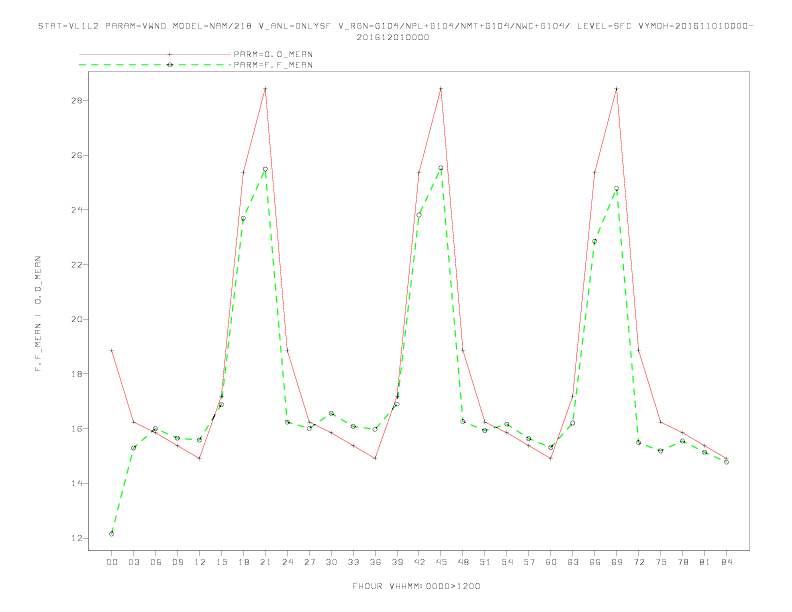
Task: Click the x-axis title FHOUR VHHMM:0000>1200
Action: pos(416,586)
